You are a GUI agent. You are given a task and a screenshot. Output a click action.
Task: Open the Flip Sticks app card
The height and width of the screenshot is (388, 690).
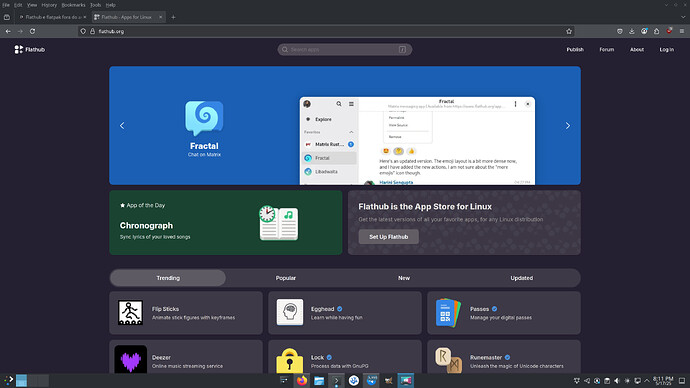186,313
